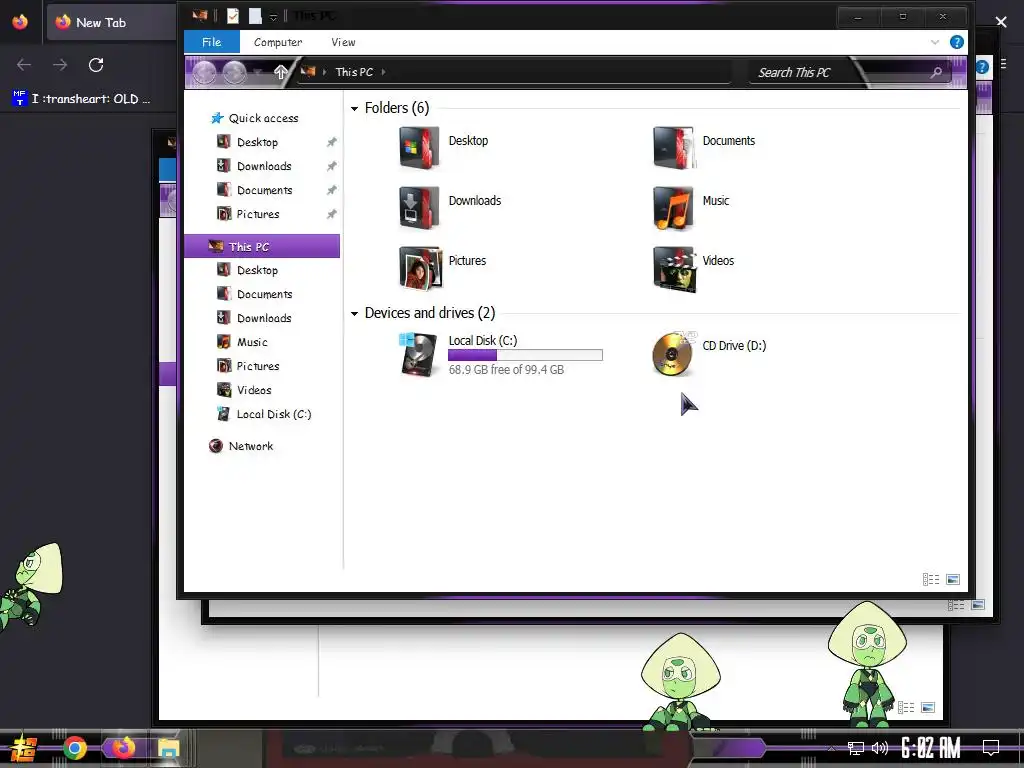1024x768 pixels.
Task: Click the taskbar clock showing 6:02 AM
Action: [931, 748]
